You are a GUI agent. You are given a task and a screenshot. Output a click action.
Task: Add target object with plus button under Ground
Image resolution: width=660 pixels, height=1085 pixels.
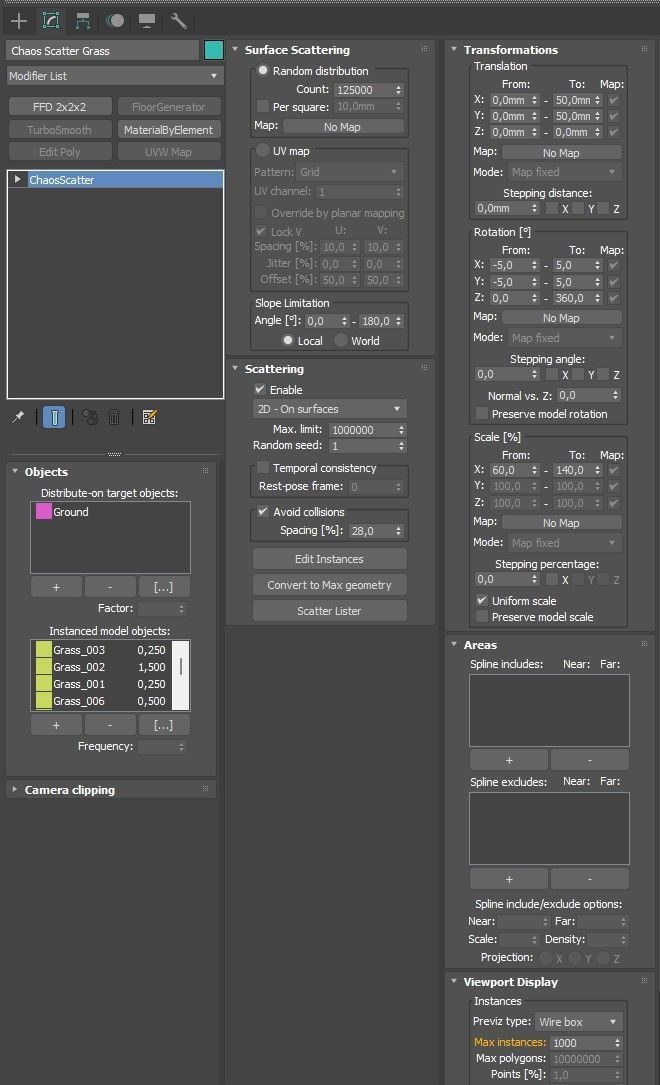[56, 587]
